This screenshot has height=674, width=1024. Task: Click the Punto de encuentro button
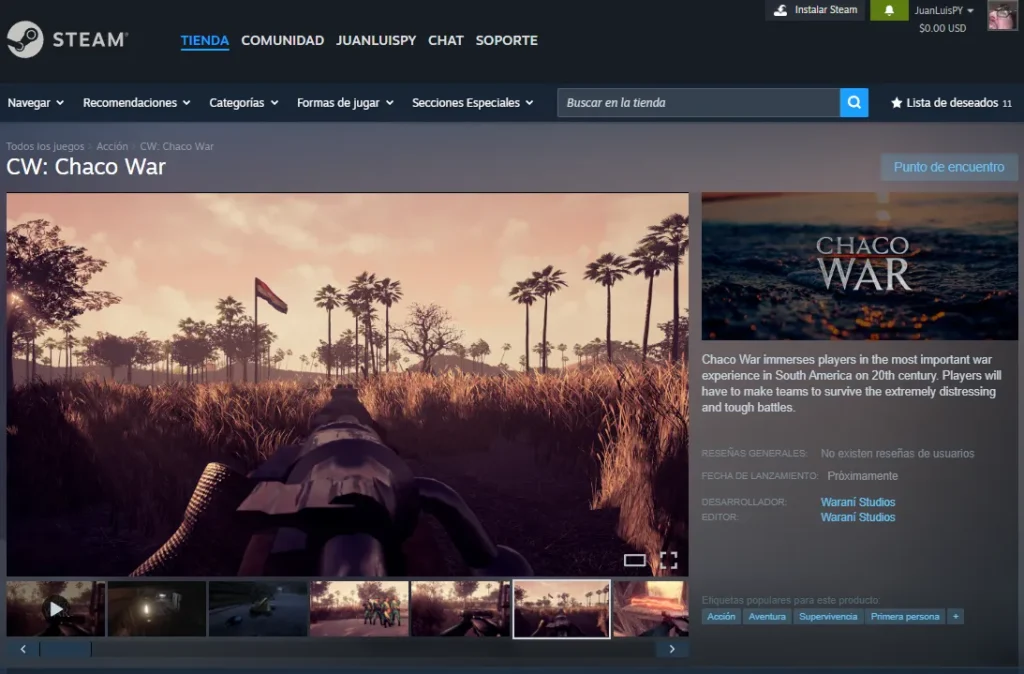(x=948, y=167)
